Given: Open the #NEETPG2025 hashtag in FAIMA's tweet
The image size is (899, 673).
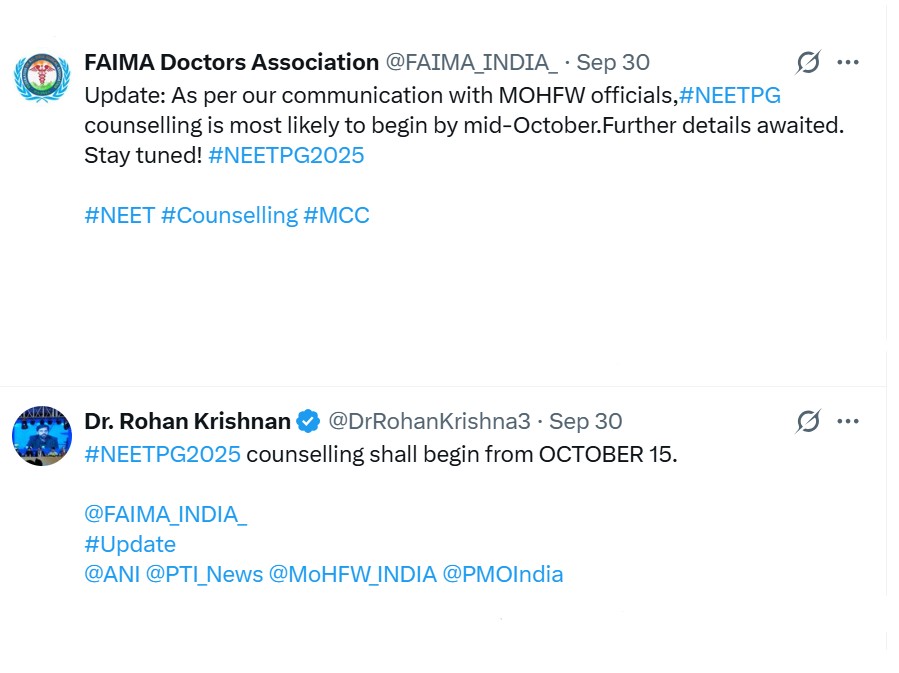Looking at the screenshot, I should (286, 155).
